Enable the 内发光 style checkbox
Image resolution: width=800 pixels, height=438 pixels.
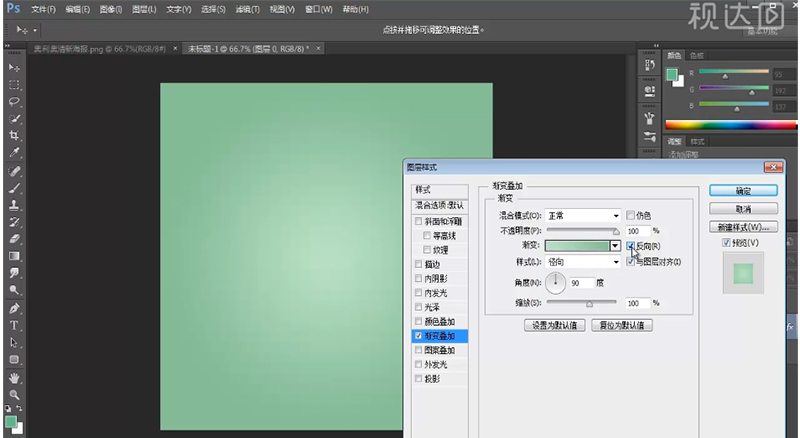coord(419,293)
